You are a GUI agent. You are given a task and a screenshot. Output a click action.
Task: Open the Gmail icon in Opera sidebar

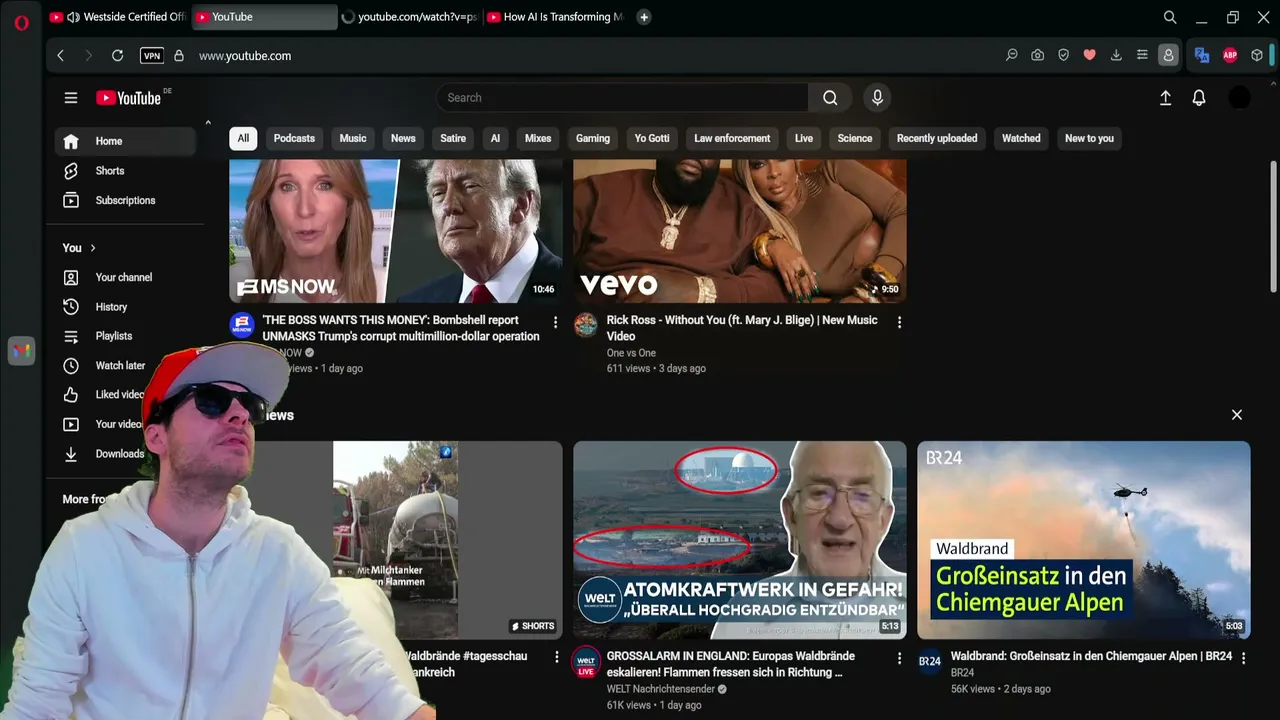[x=22, y=351]
